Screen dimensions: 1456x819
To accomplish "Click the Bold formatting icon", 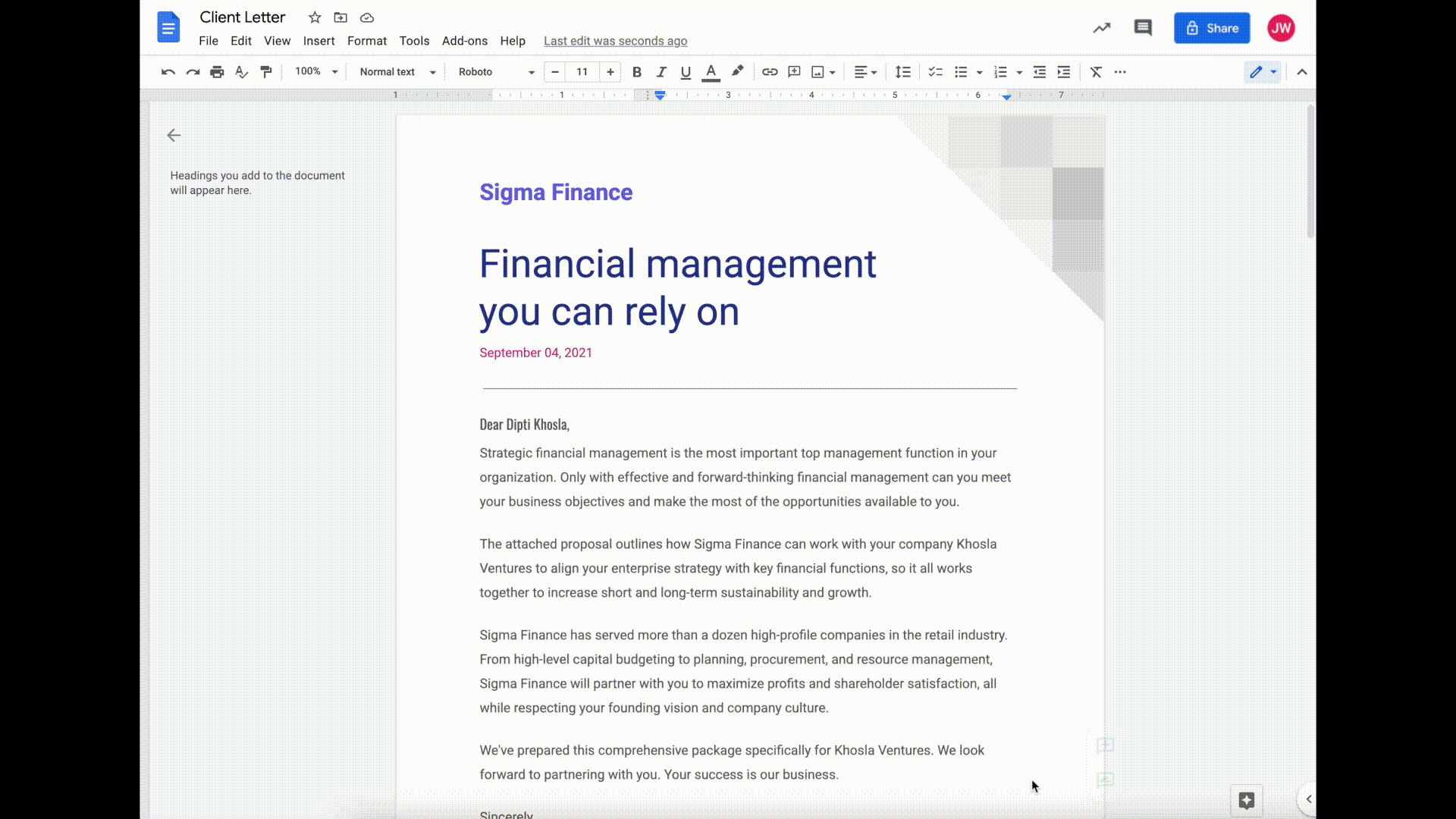I will [636, 72].
